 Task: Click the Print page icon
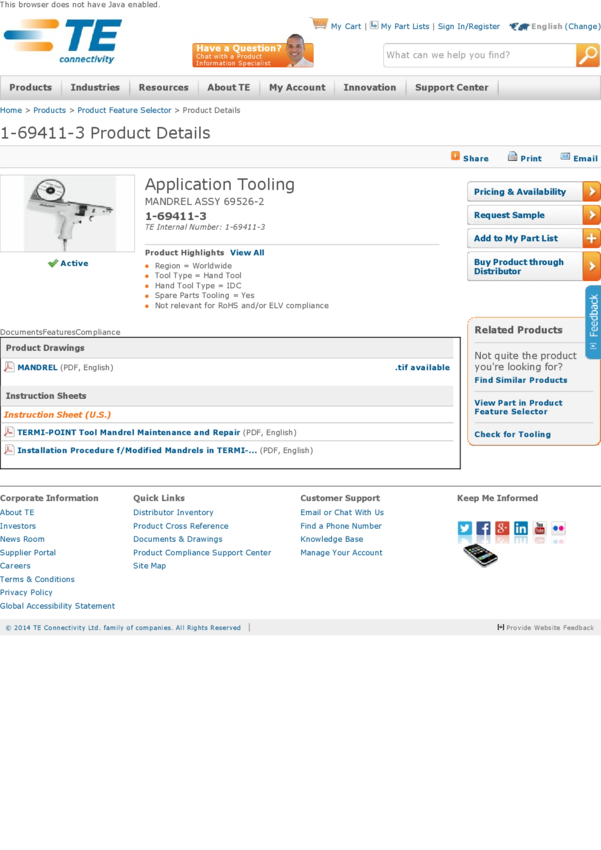tap(513, 157)
